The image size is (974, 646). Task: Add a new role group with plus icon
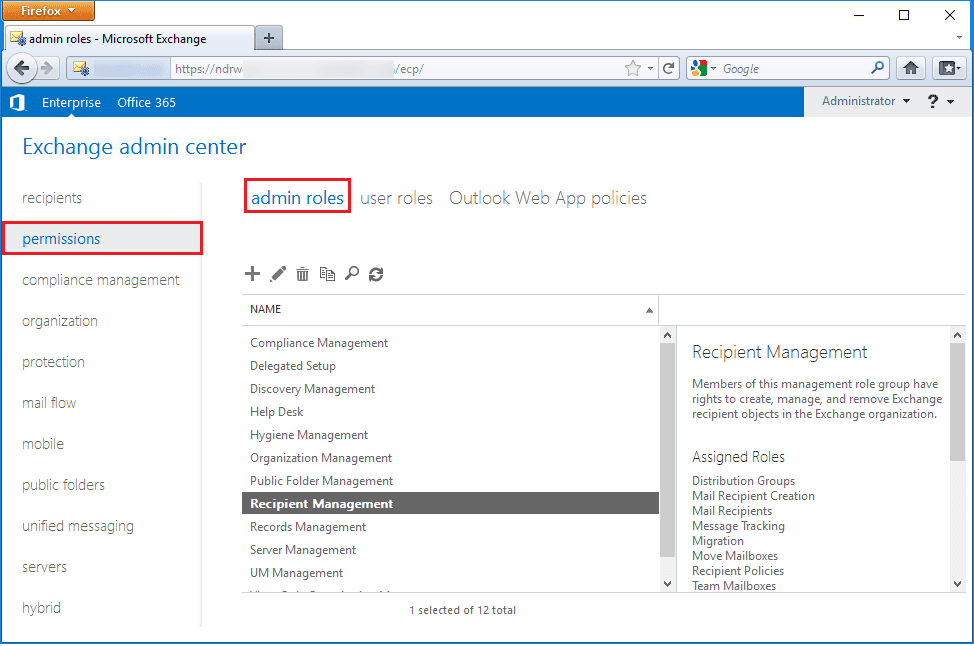coord(252,274)
